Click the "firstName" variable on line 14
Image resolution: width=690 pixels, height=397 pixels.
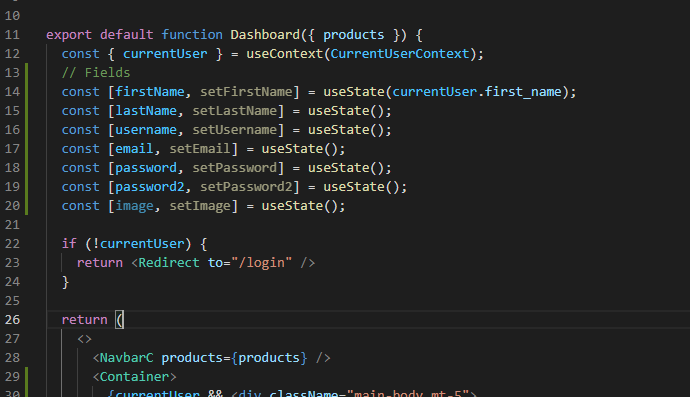tap(150, 92)
